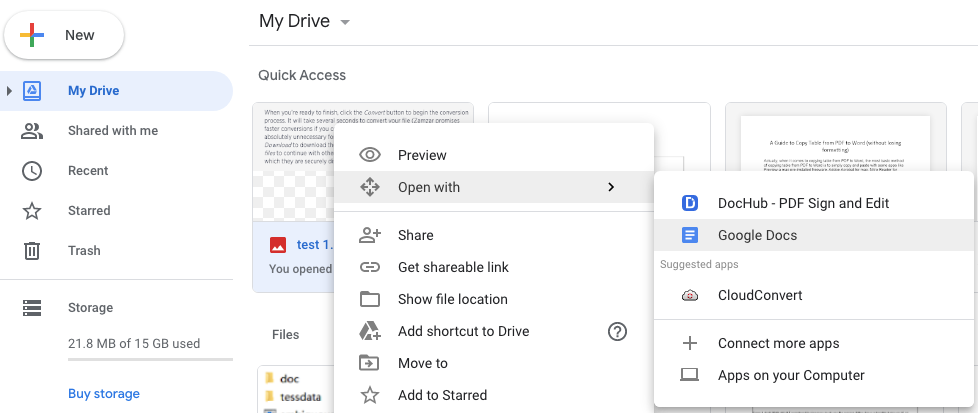Click the red image icon beside test 1
Screen dimensions: 978x413
pyautogui.click(x=278, y=245)
